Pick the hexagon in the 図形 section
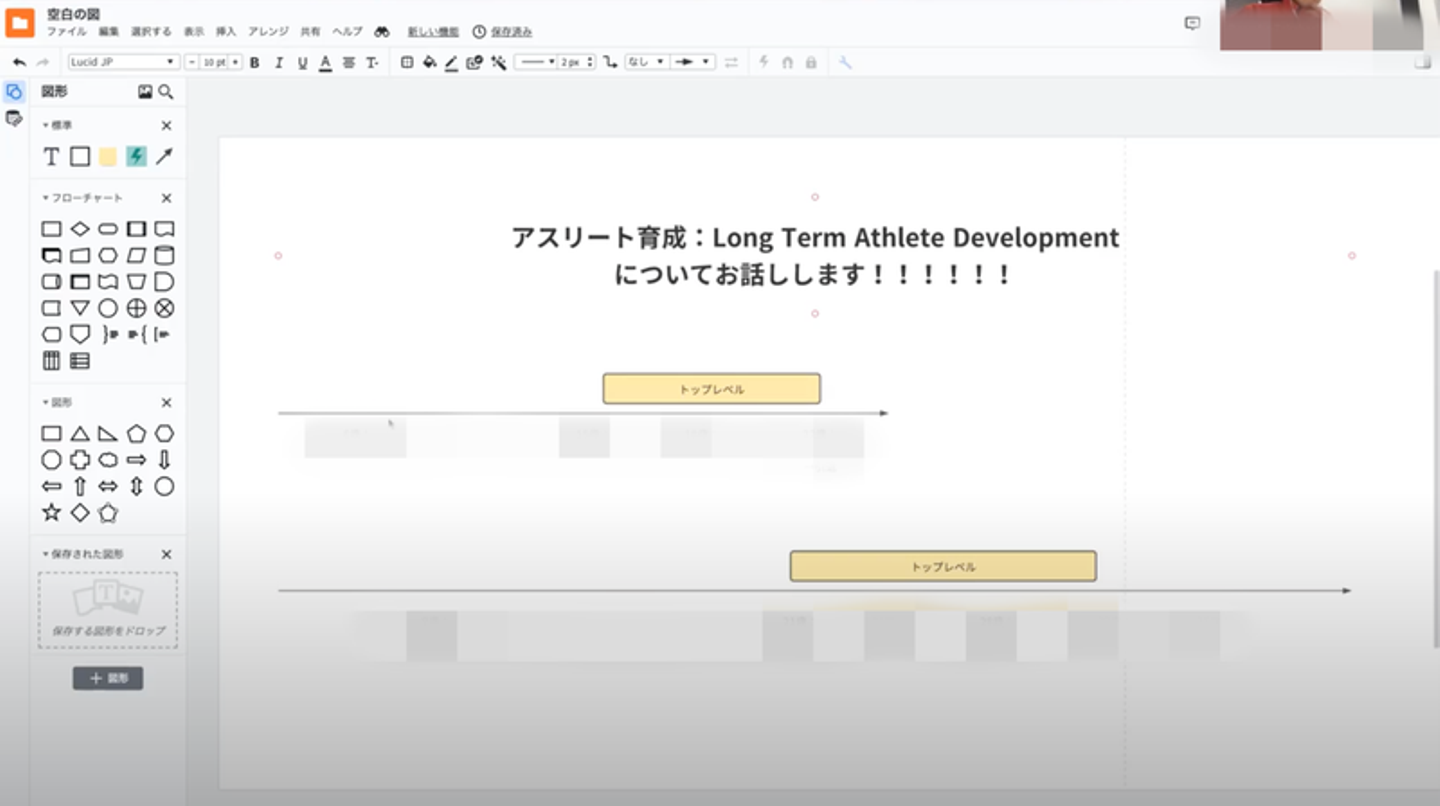Image resolution: width=1440 pixels, height=806 pixels. click(164, 434)
